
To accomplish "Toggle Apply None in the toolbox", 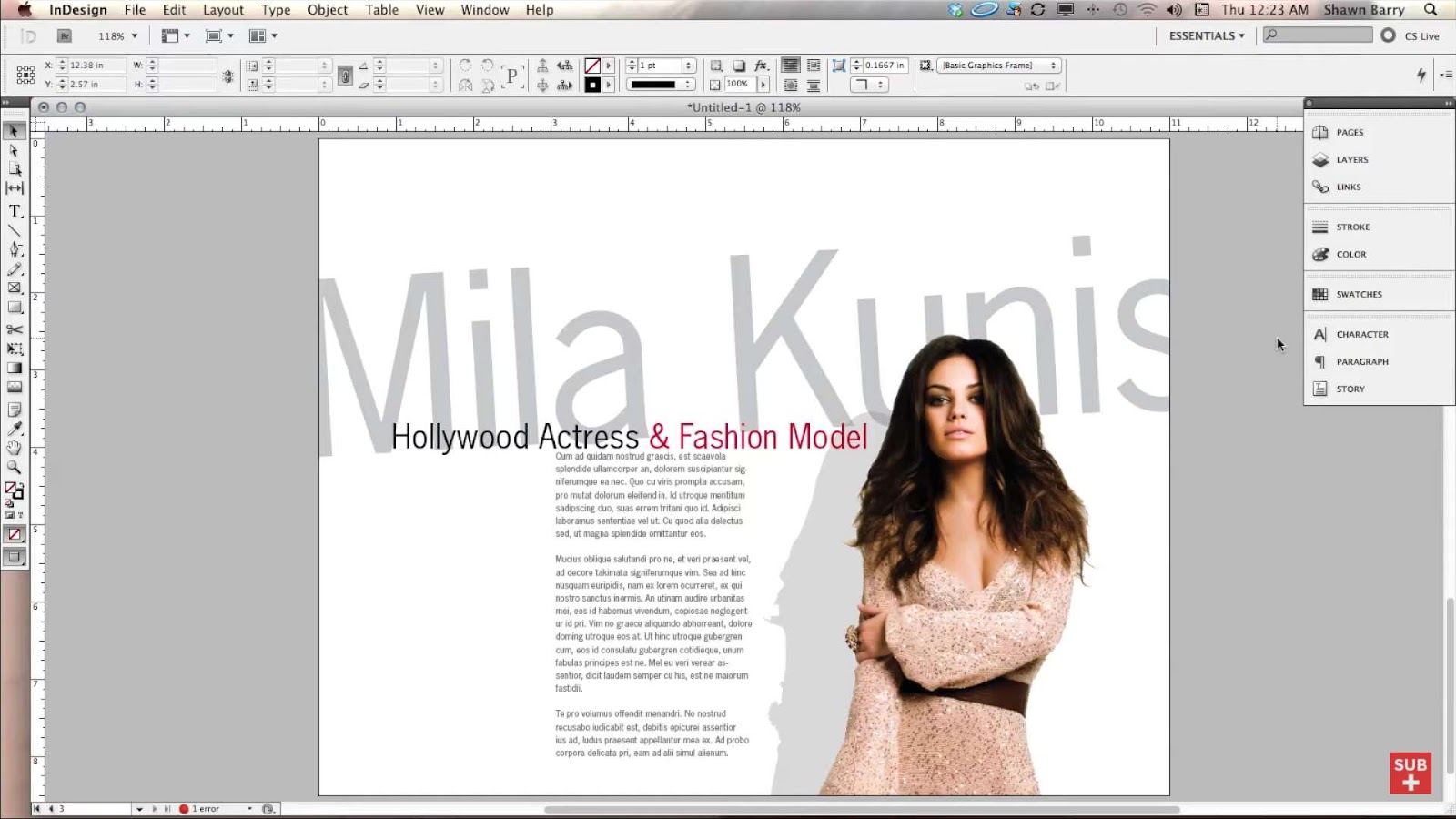I will coord(14,534).
